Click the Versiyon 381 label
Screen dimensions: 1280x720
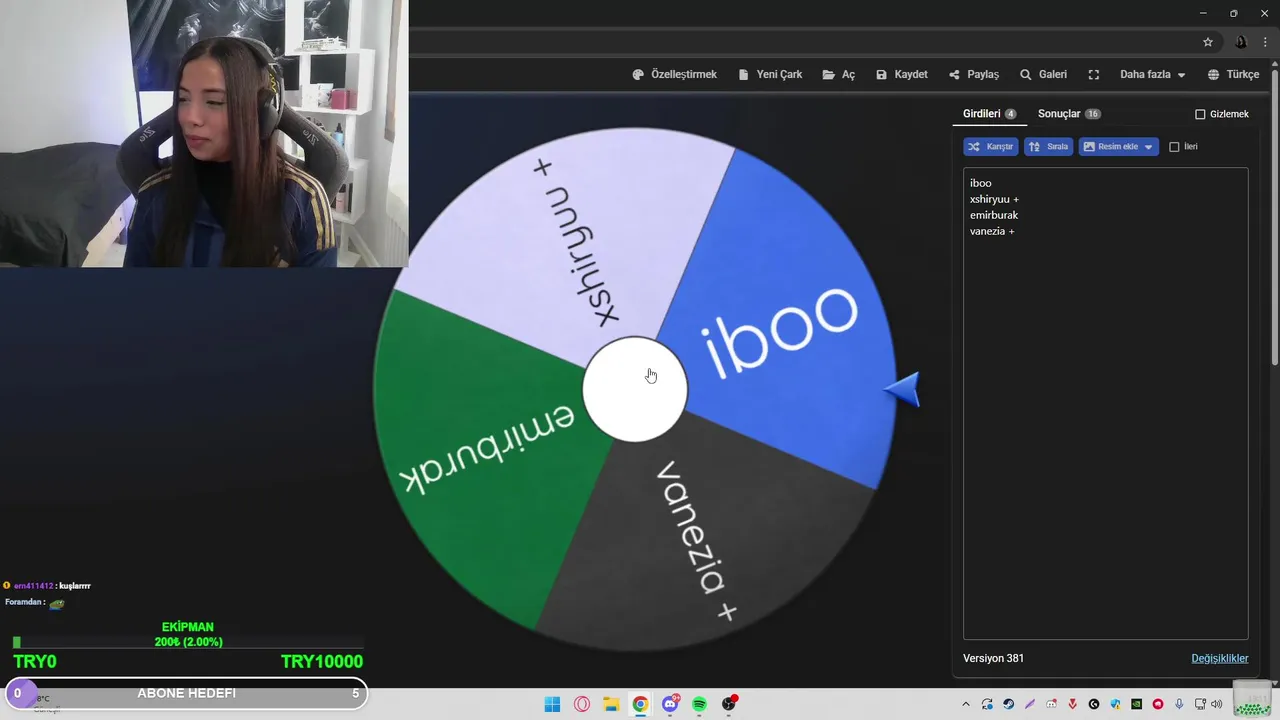pyautogui.click(x=993, y=658)
